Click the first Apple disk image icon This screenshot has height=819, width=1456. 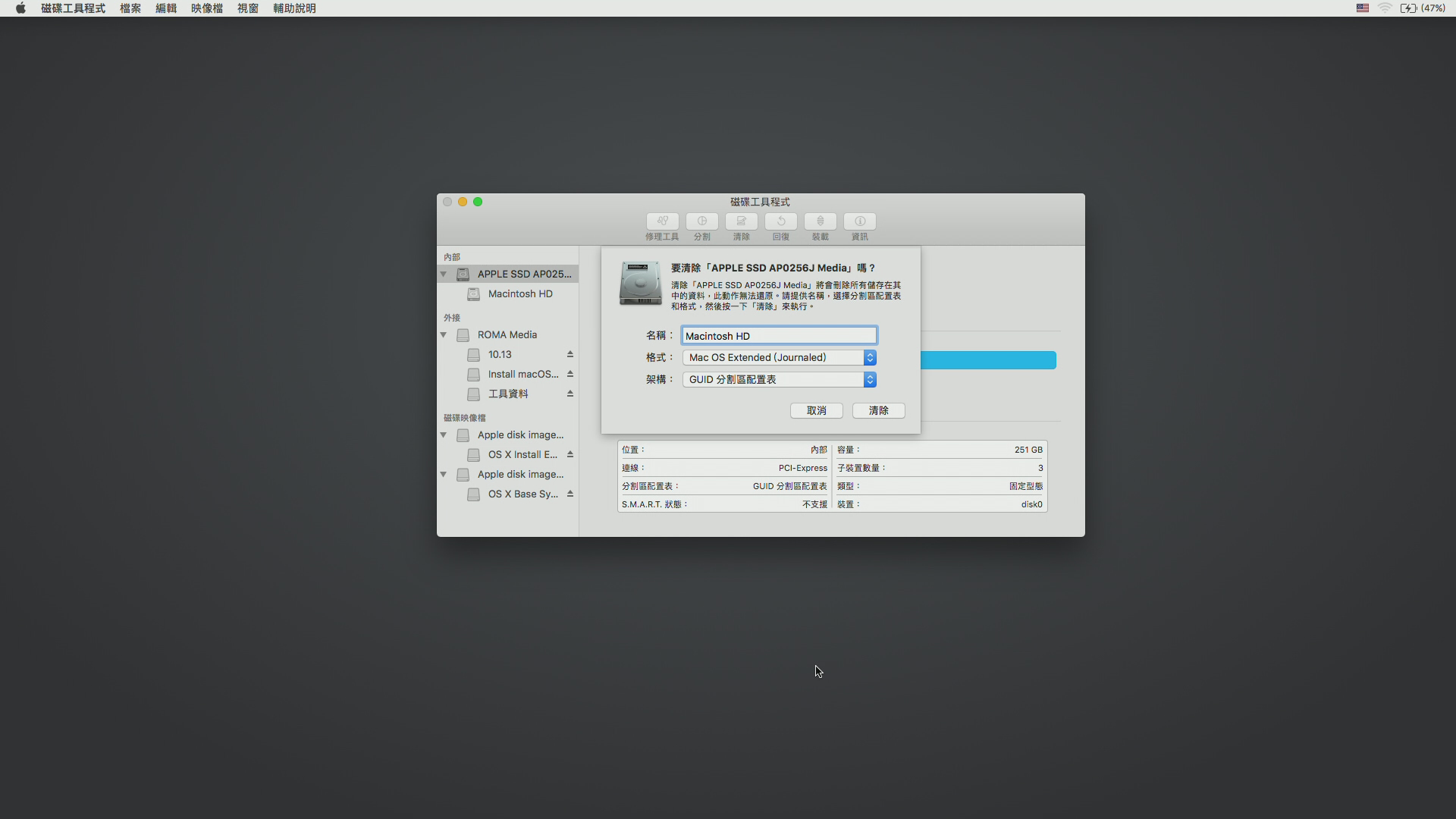click(x=463, y=435)
